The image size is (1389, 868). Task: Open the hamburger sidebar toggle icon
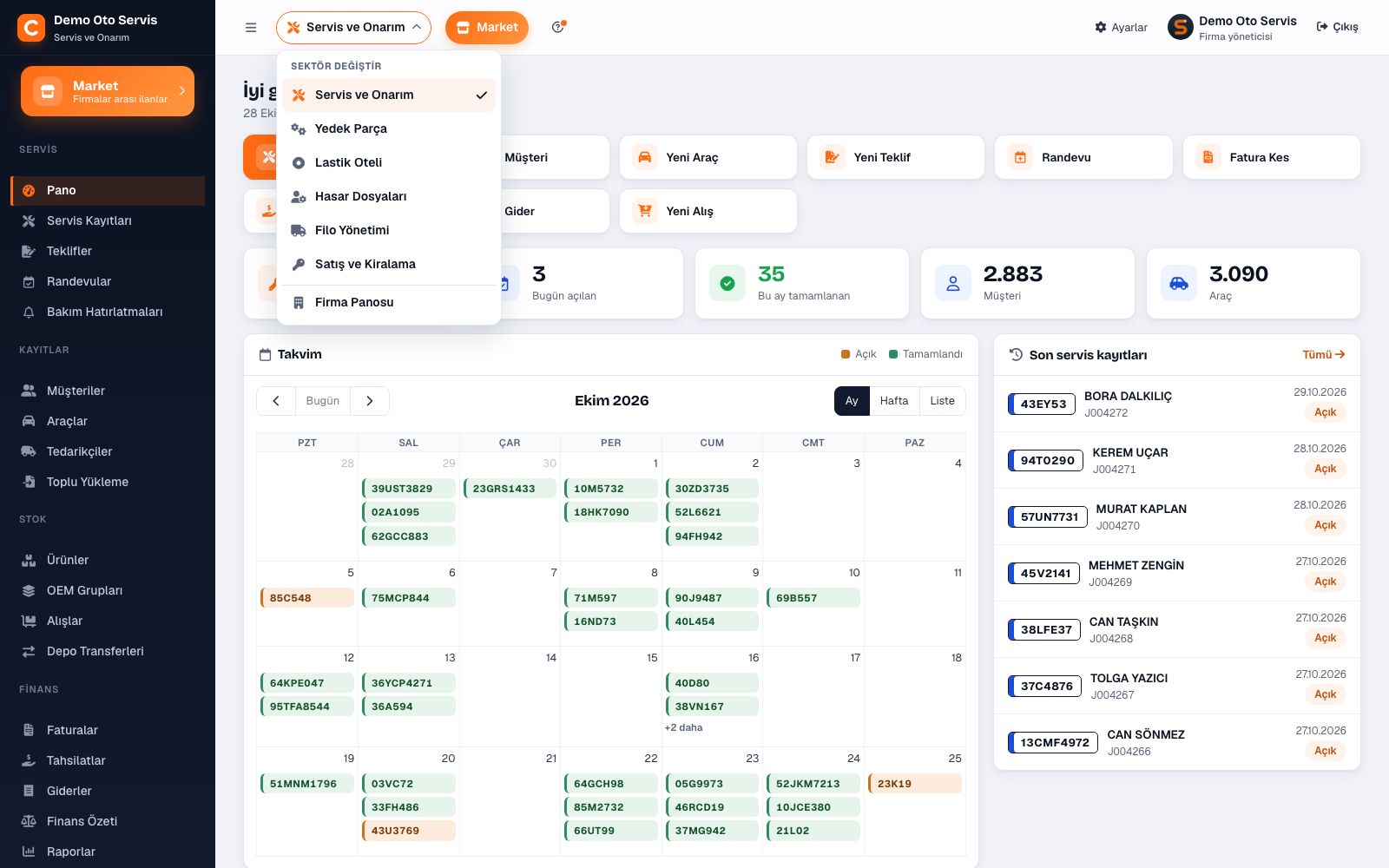pyautogui.click(x=251, y=28)
